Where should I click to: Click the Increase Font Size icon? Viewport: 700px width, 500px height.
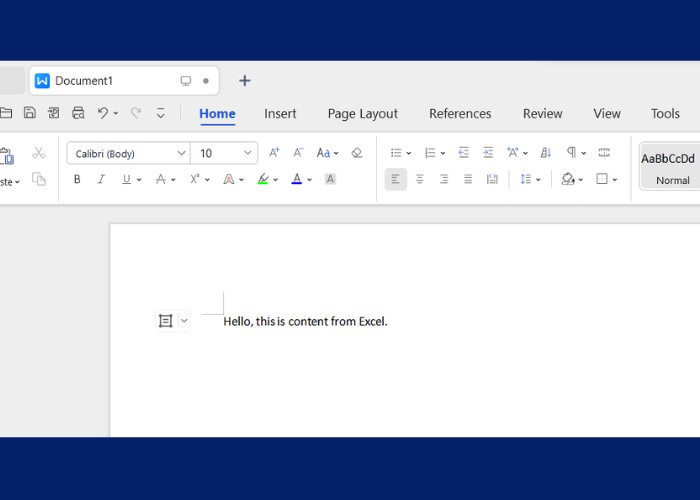click(274, 153)
